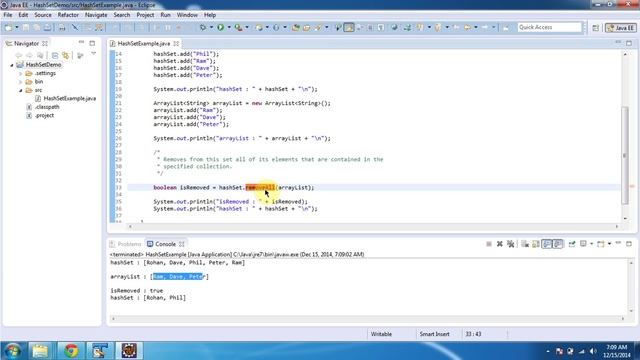Click the Open Type toolbar icon
Screen dimensions: 640x360
tap(296, 27)
